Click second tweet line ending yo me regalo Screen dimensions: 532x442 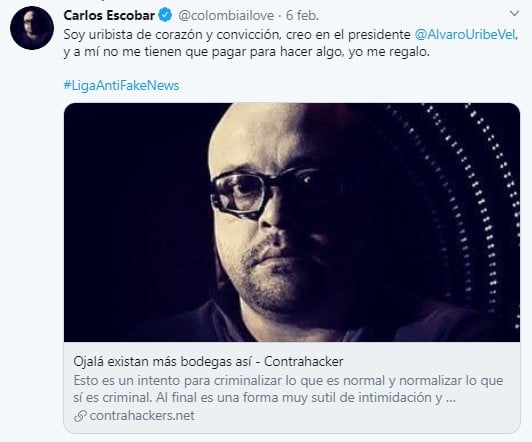[247, 52]
